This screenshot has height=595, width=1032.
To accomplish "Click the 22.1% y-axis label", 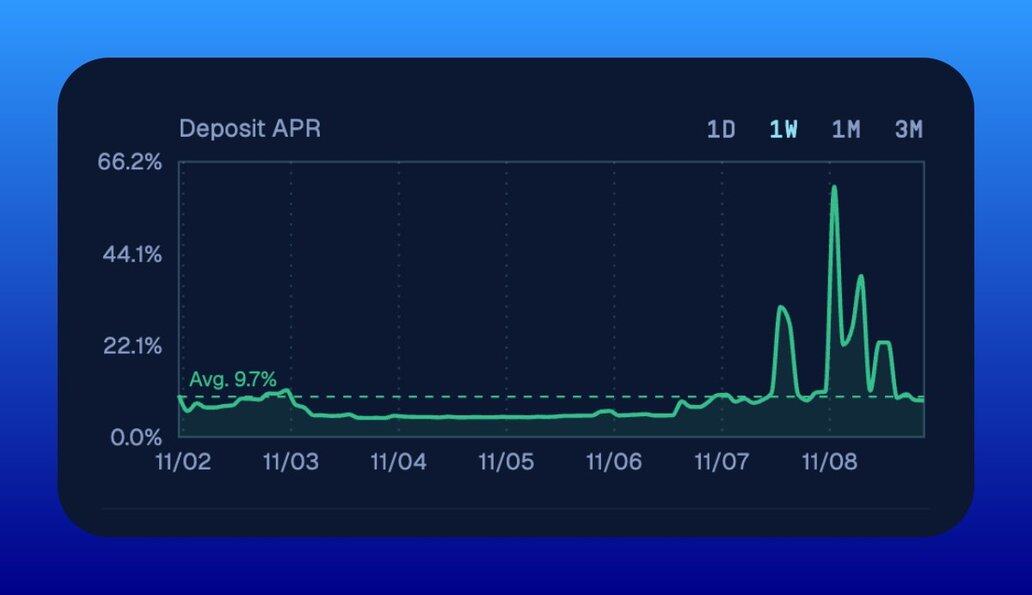I will click(130, 346).
